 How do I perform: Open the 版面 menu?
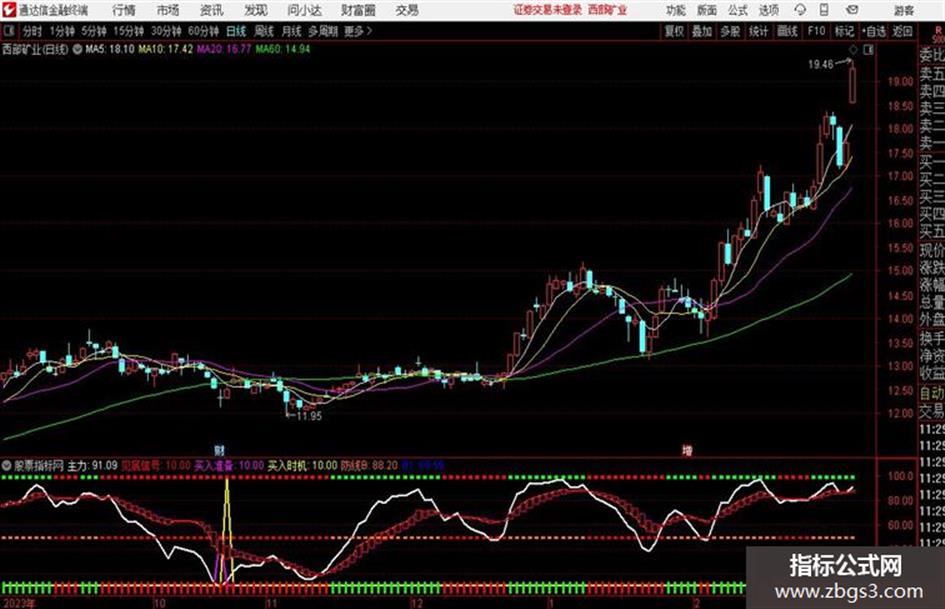(706, 10)
